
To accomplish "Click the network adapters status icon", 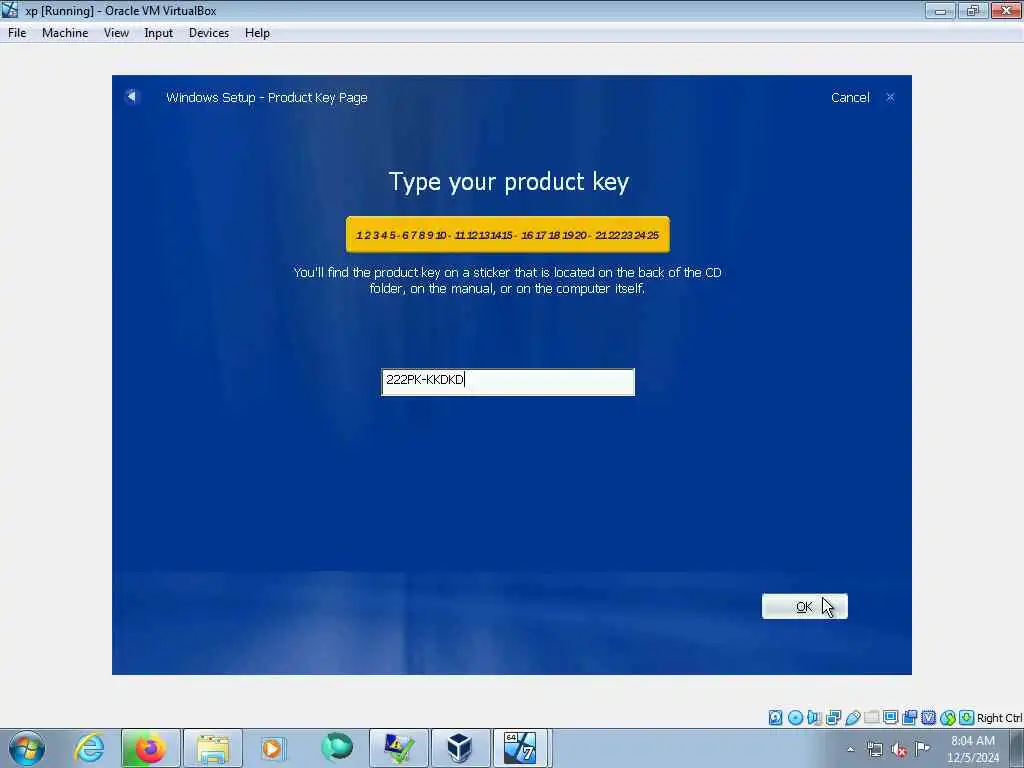I will tap(833, 718).
